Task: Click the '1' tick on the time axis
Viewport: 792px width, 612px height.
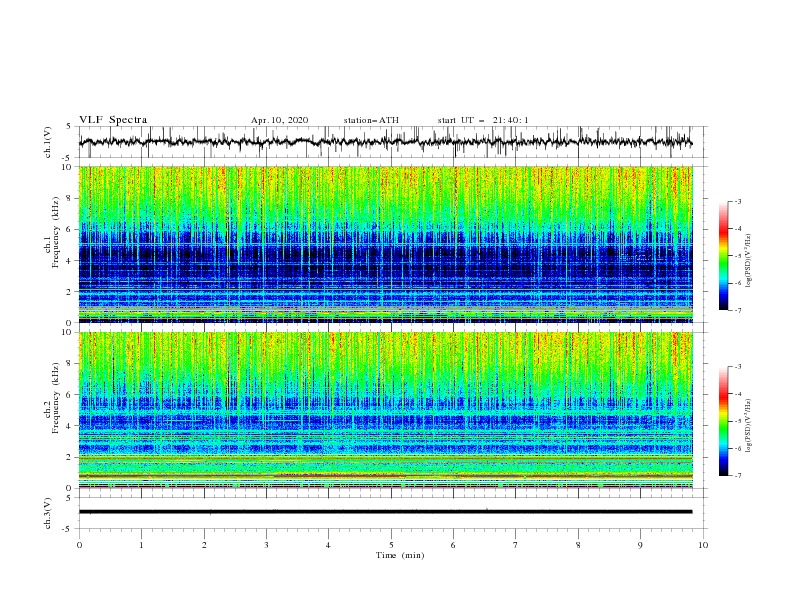Action: coord(141,545)
